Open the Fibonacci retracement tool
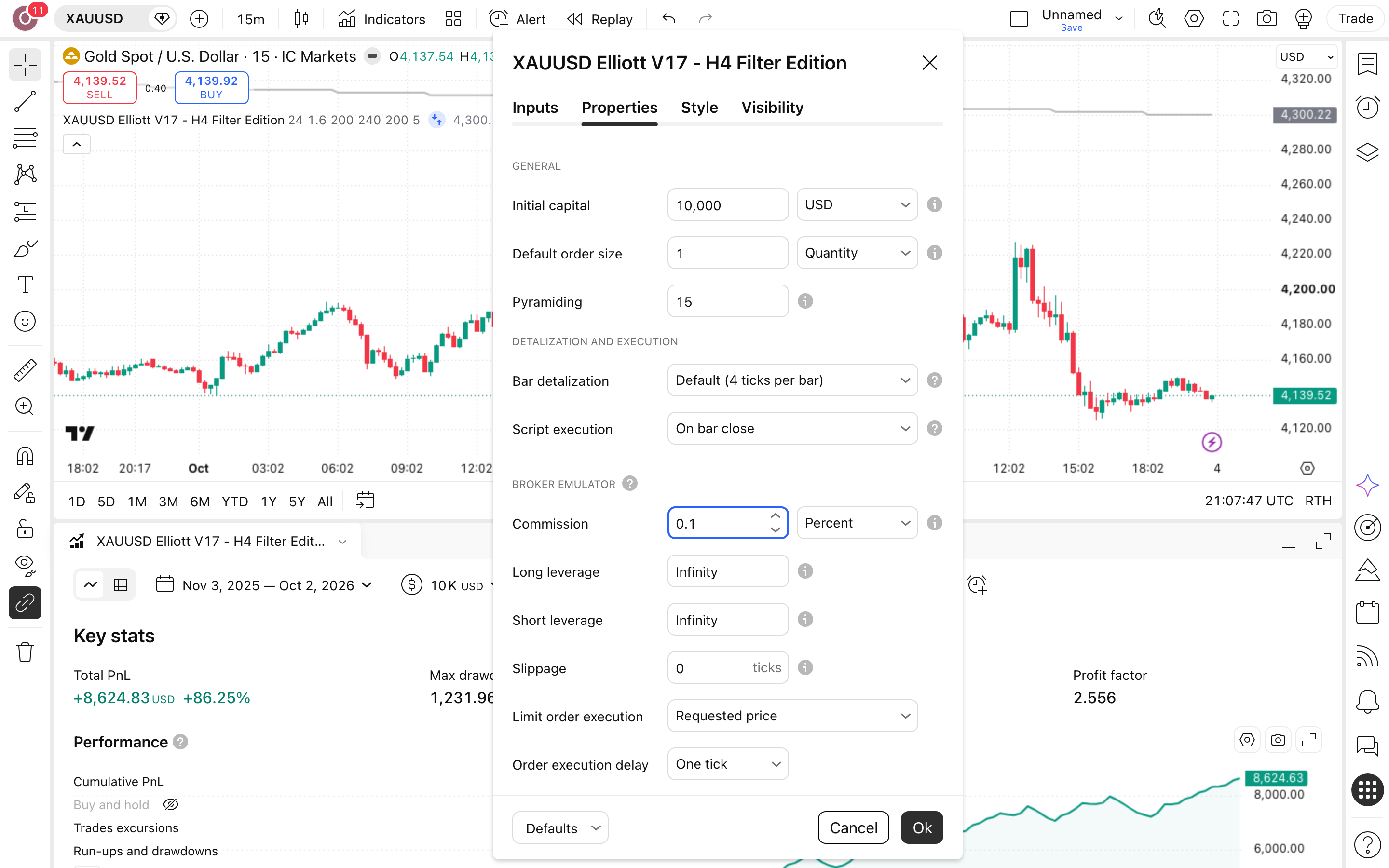 [x=25, y=138]
